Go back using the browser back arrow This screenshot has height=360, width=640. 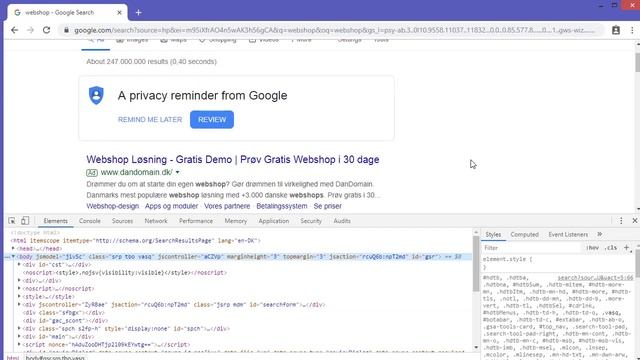pyautogui.click(x=15, y=30)
